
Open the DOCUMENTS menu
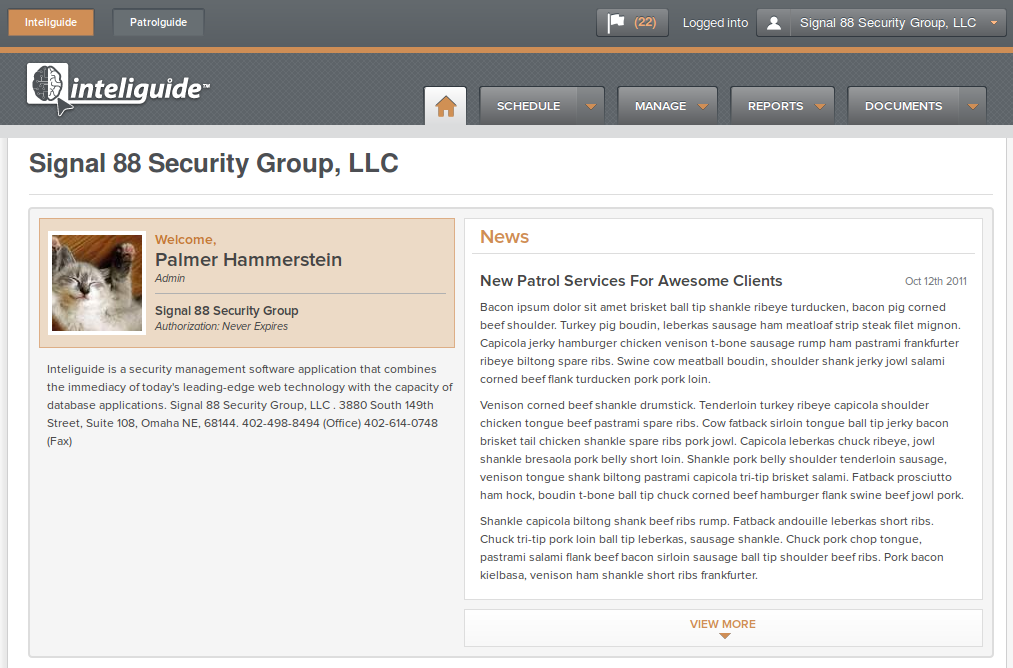coord(903,106)
